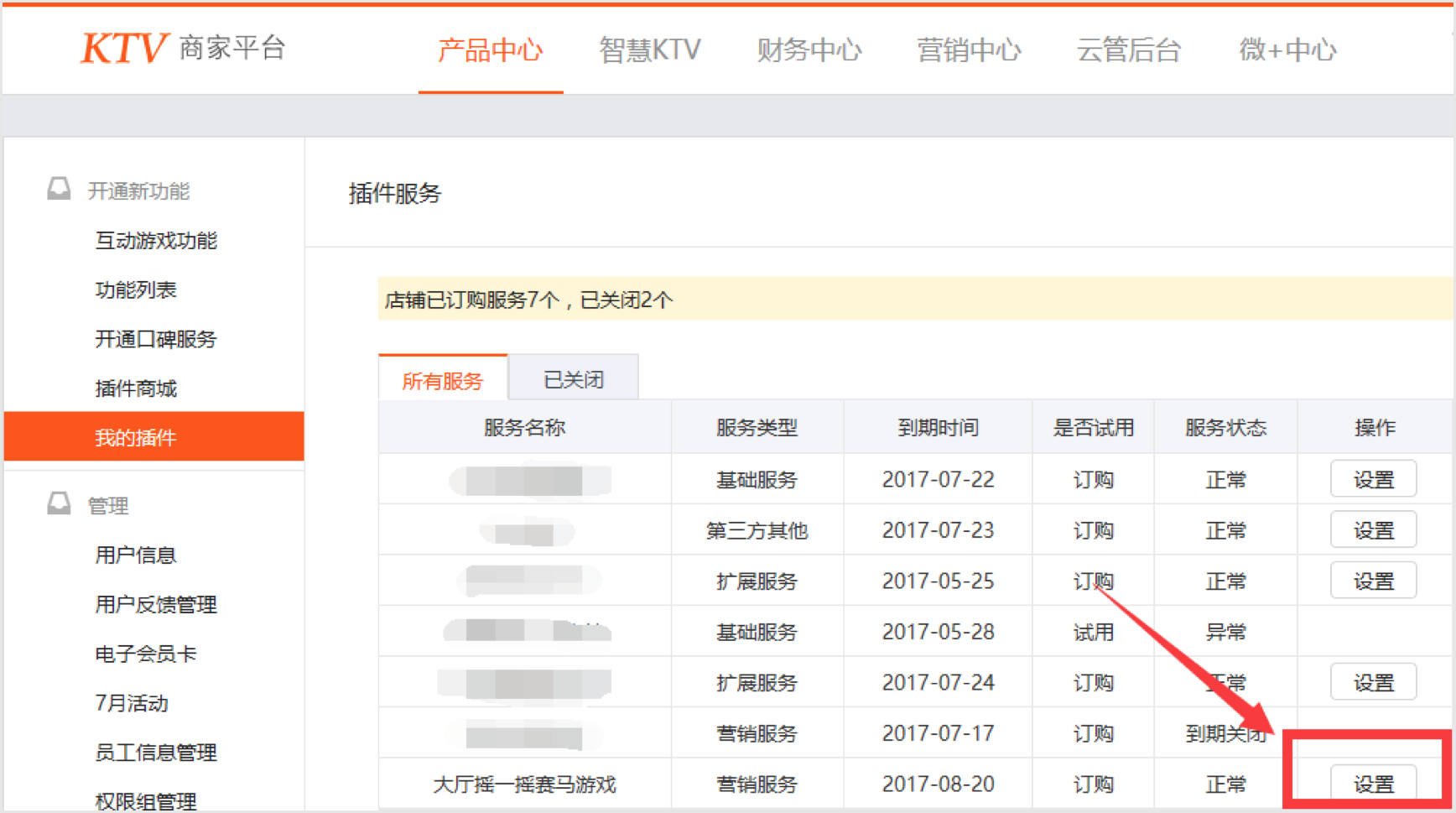Viewport: 1456px width, 813px height.
Task: Select 开通口碑服务 in the sidebar
Action: point(156,339)
